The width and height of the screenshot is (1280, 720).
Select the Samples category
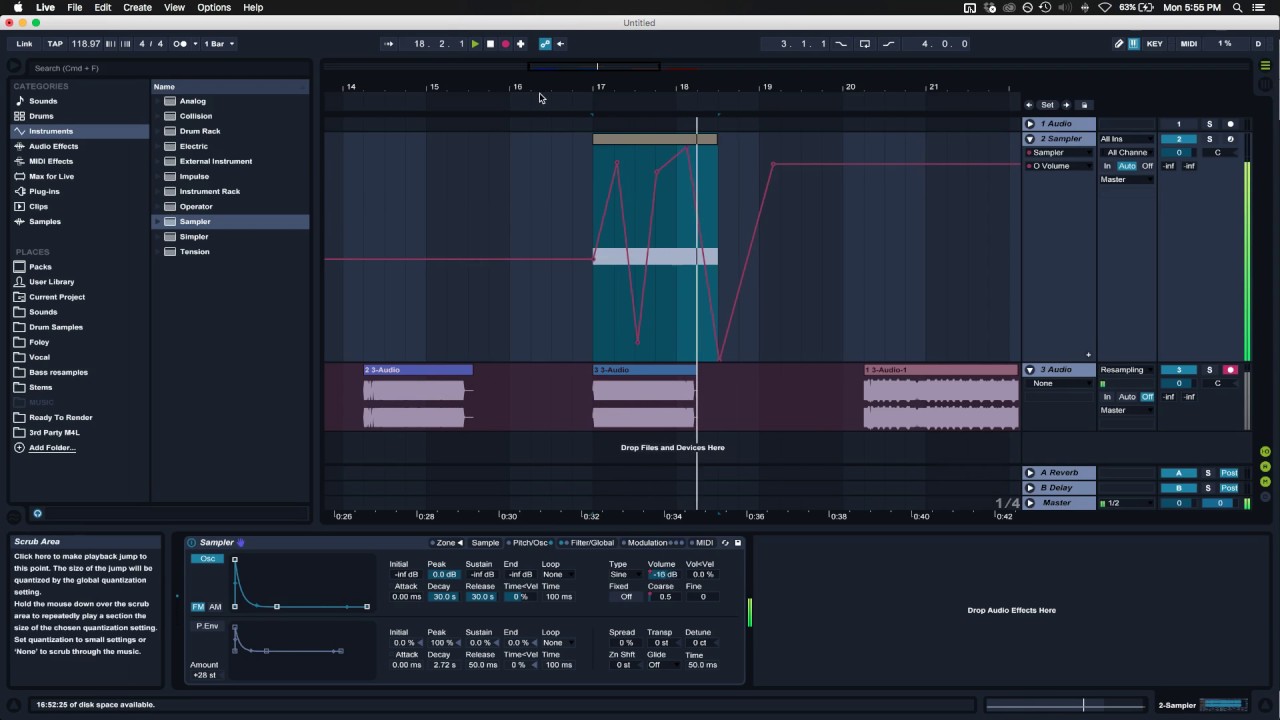[x=44, y=221]
